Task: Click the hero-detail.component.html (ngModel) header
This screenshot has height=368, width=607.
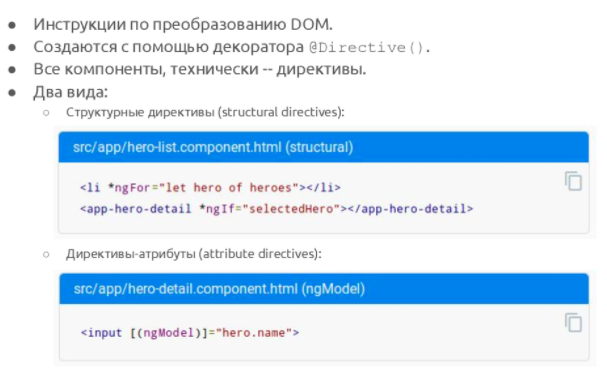Action: 324,289
